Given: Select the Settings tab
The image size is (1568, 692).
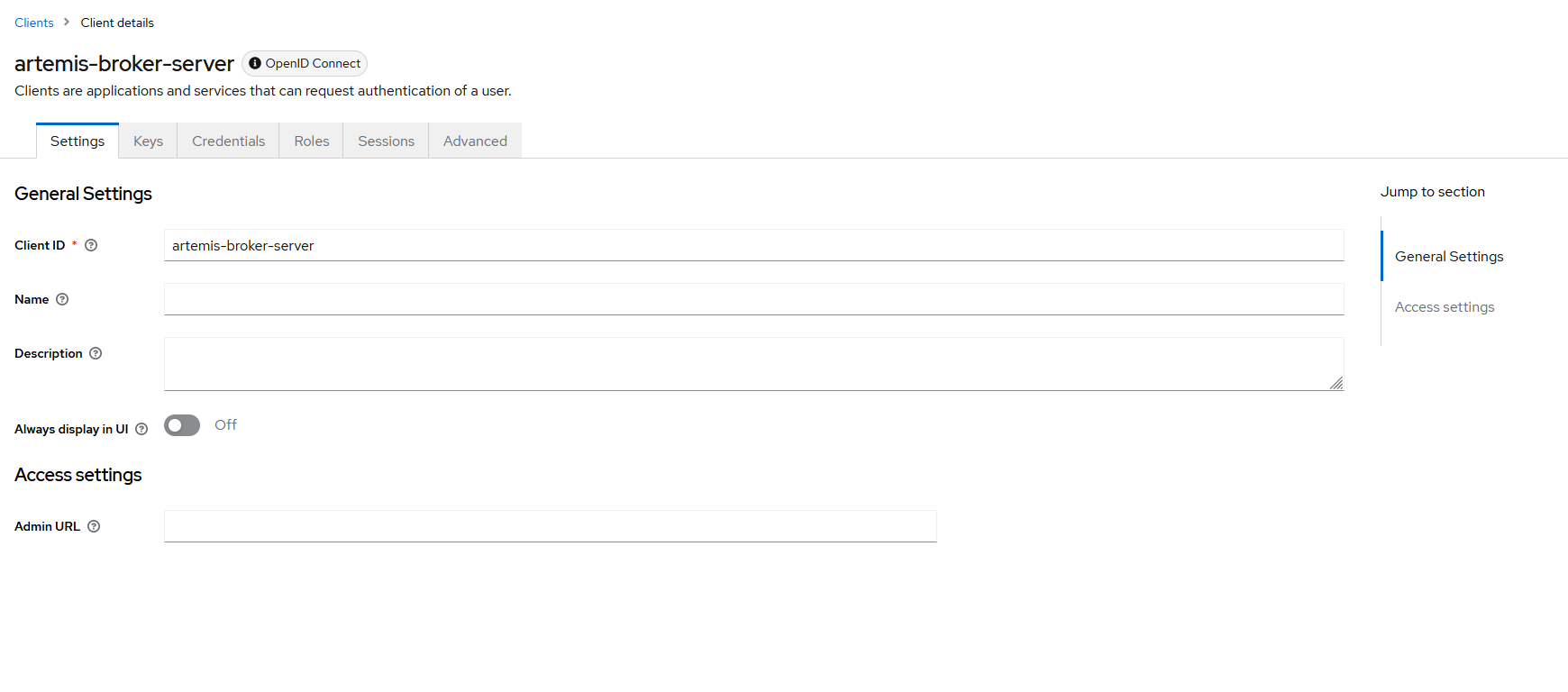Looking at the screenshot, I should click(x=77, y=141).
